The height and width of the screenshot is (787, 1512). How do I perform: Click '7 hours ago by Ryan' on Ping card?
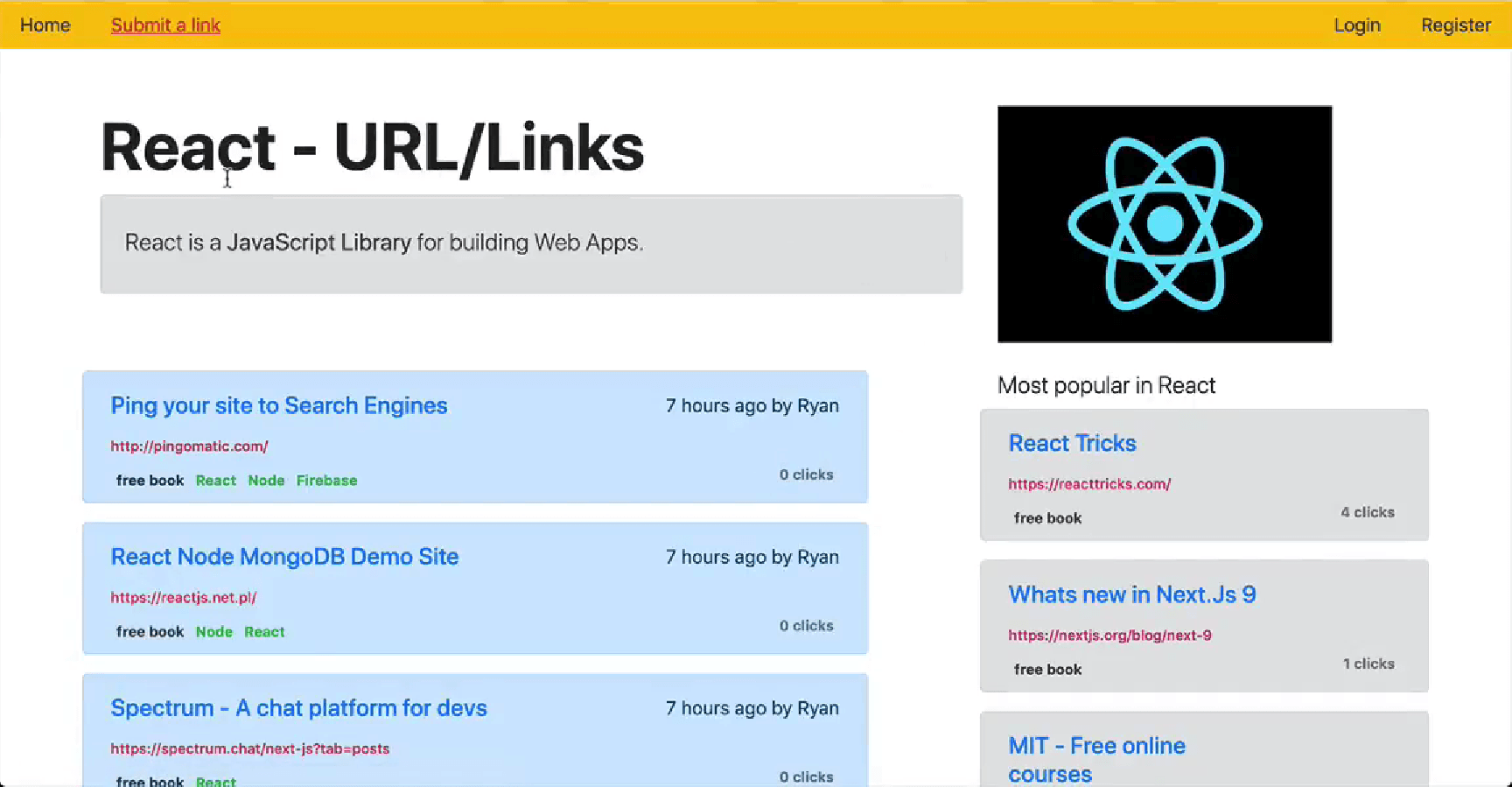tap(752, 405)
